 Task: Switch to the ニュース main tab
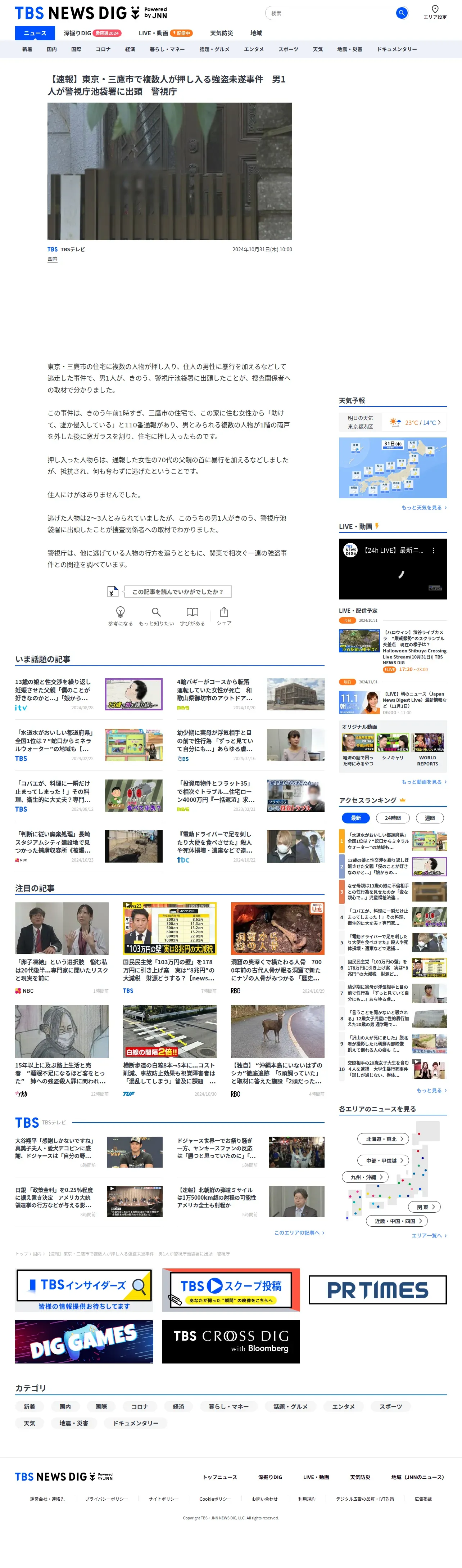[x=35, y=33]
